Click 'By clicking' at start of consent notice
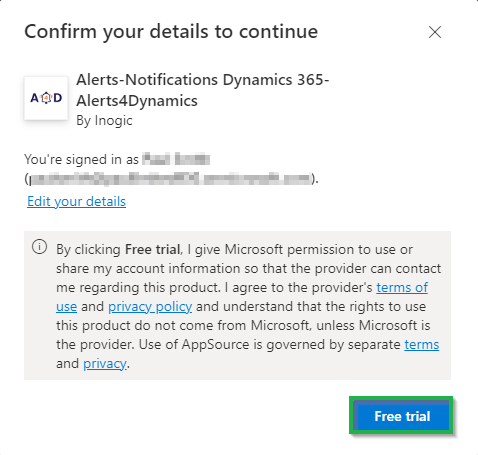The width and height of the screenshot is (478, 455). click(88, 250)
